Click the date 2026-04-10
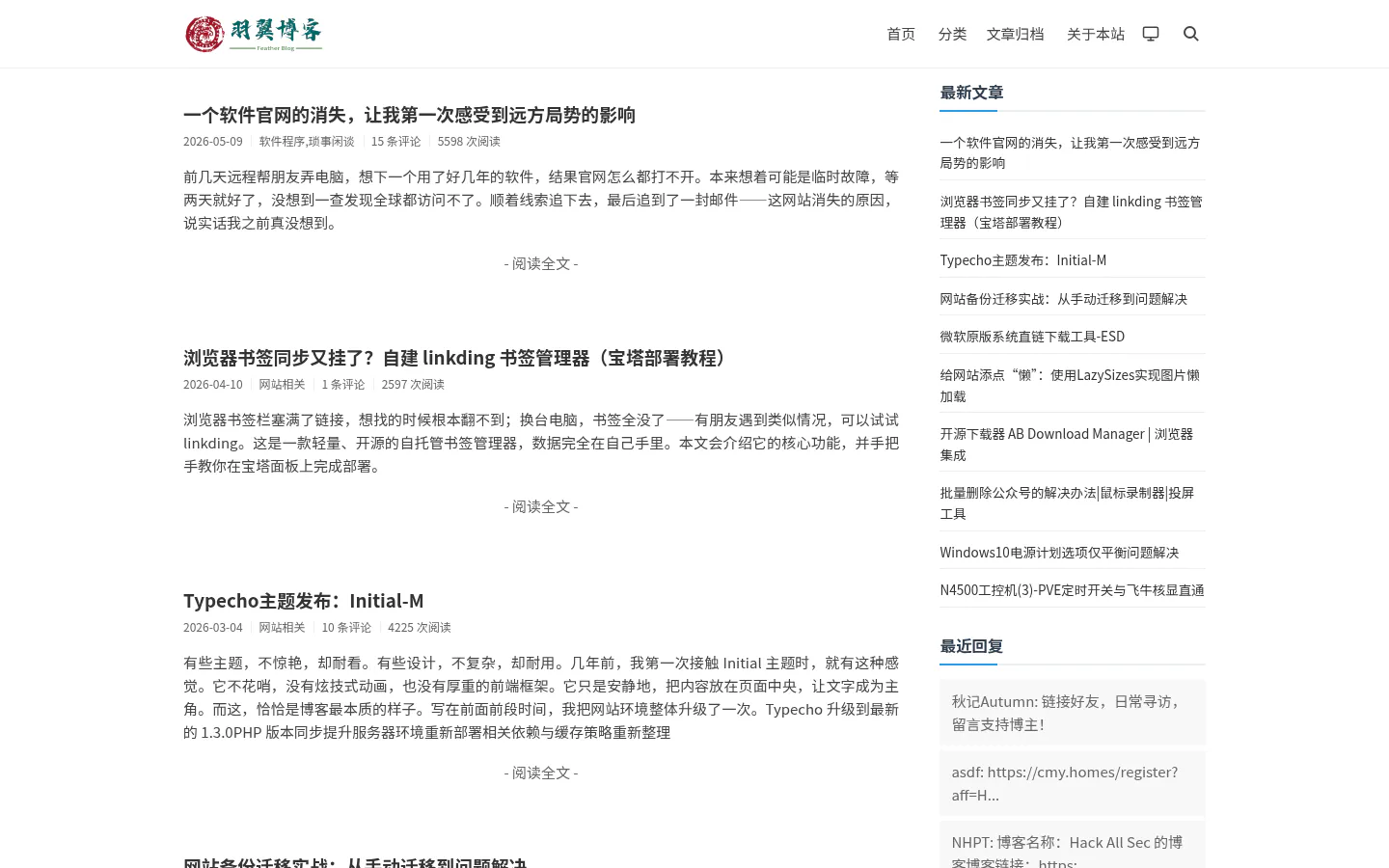 (x=213, y=384)
